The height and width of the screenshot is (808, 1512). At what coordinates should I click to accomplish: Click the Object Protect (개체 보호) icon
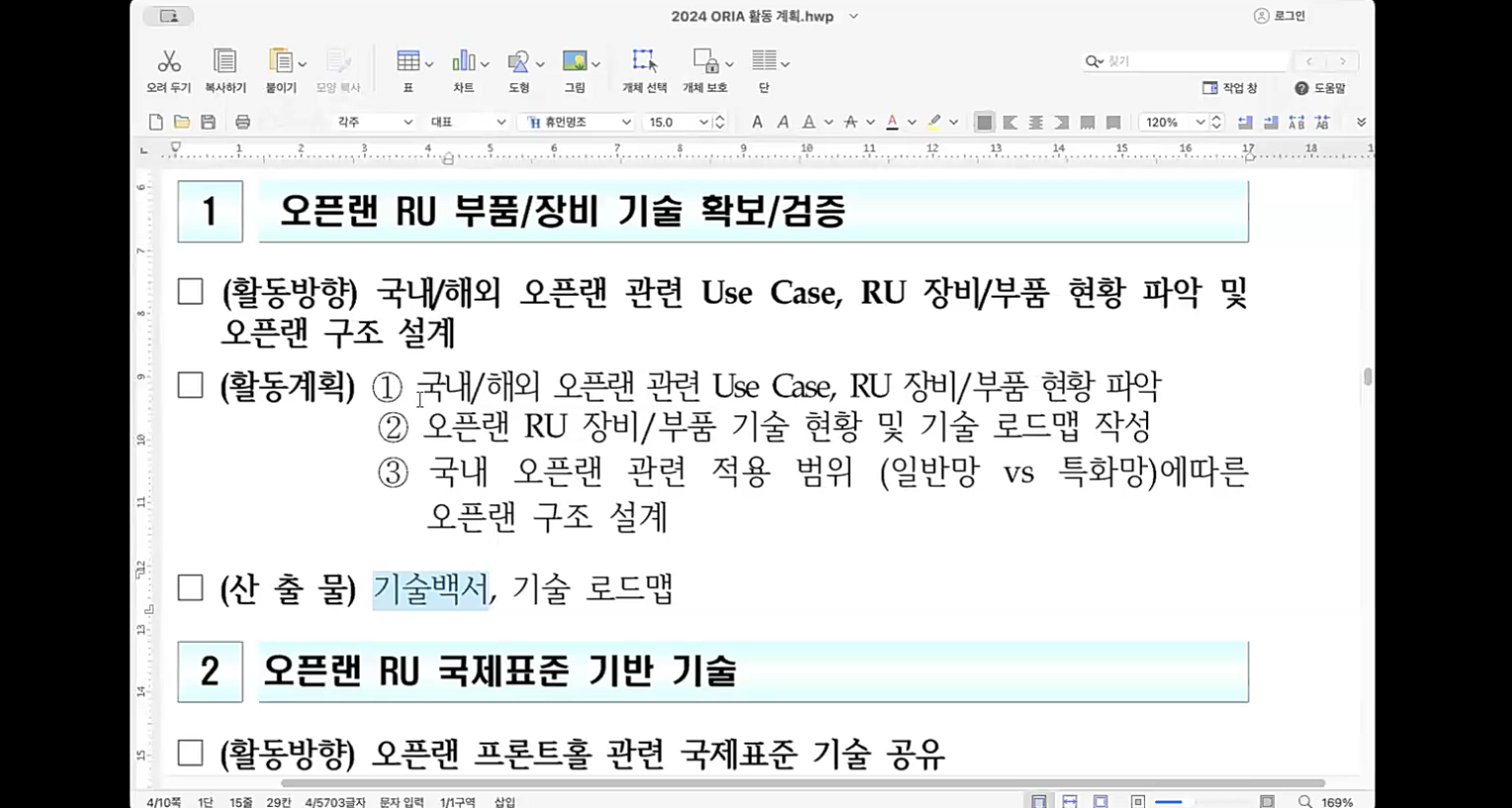pyautogui.click(x=705, y=61)
